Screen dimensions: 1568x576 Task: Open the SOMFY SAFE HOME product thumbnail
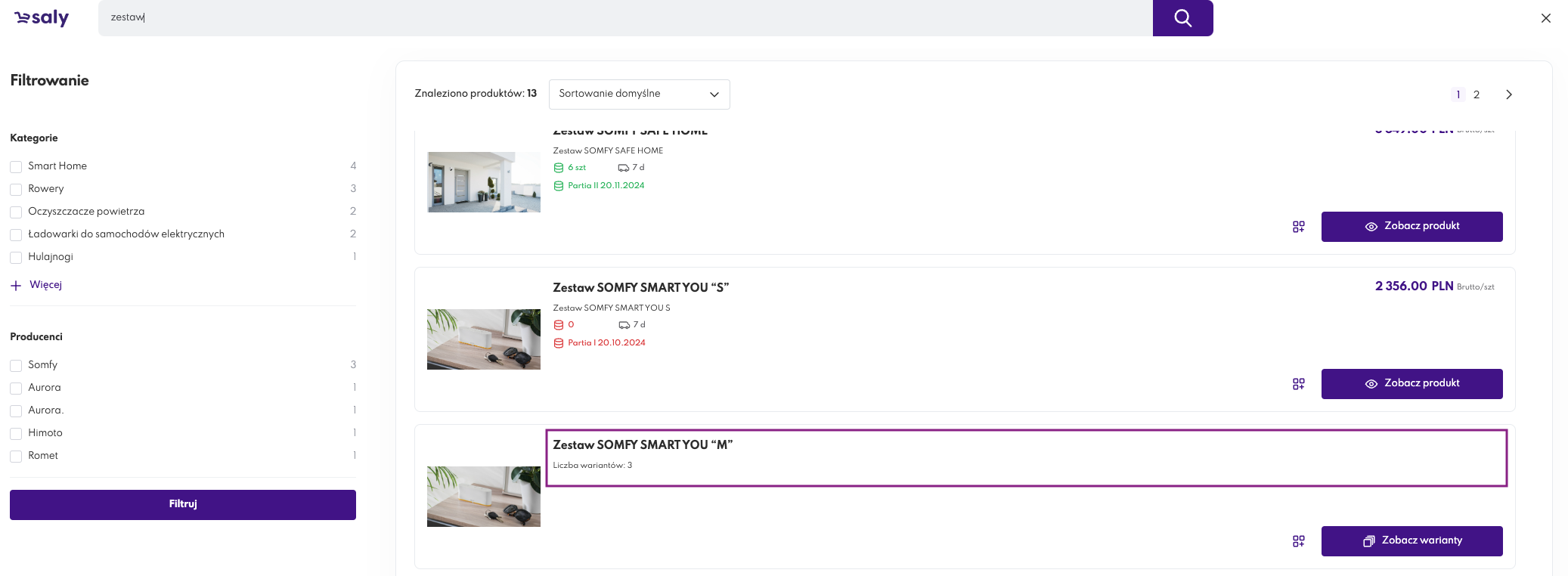(x=484, y=182)
